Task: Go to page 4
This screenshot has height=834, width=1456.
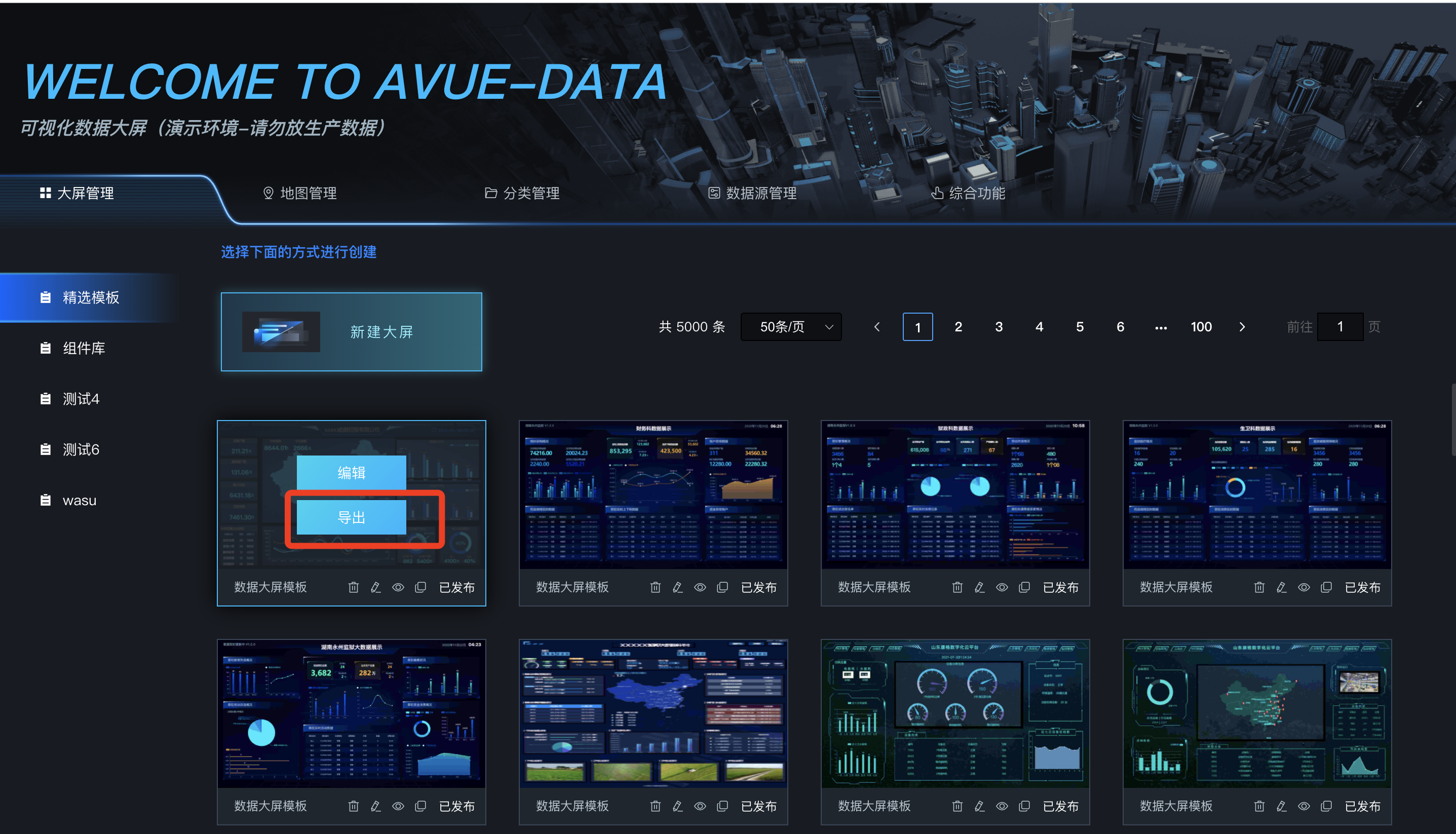Action: (x=1040, y=326)
